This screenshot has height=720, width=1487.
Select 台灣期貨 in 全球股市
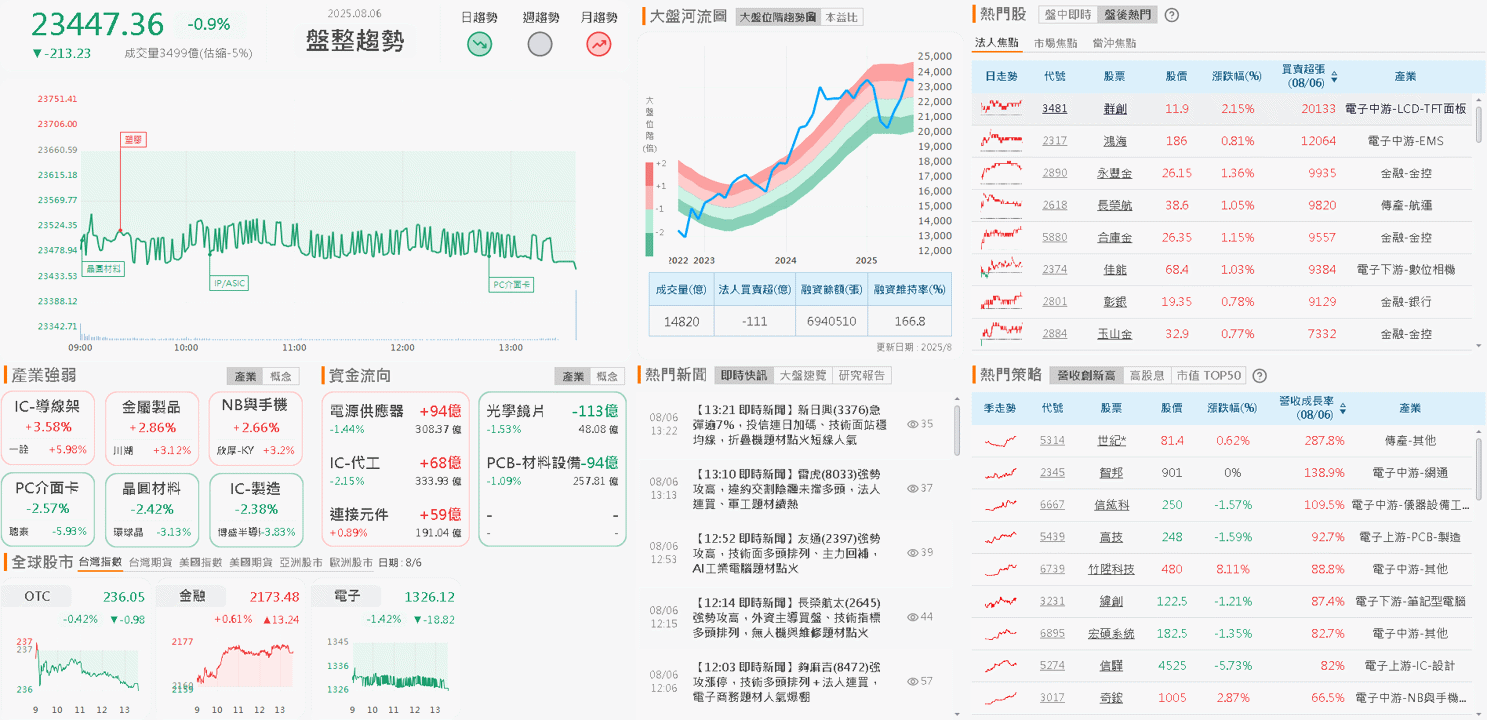(150, 562)
